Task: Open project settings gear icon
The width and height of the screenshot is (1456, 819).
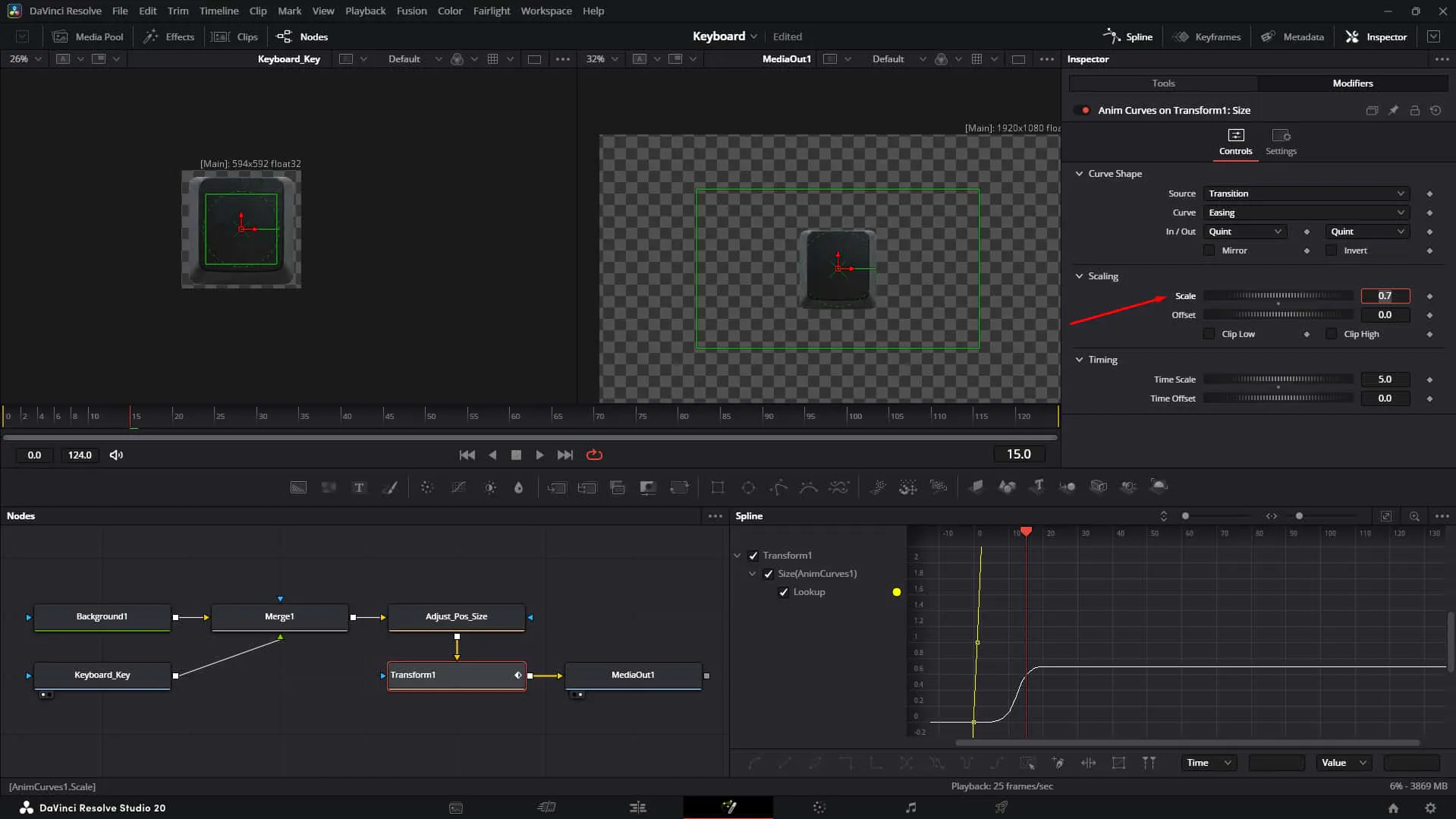Action: [x=1430, y=808]
